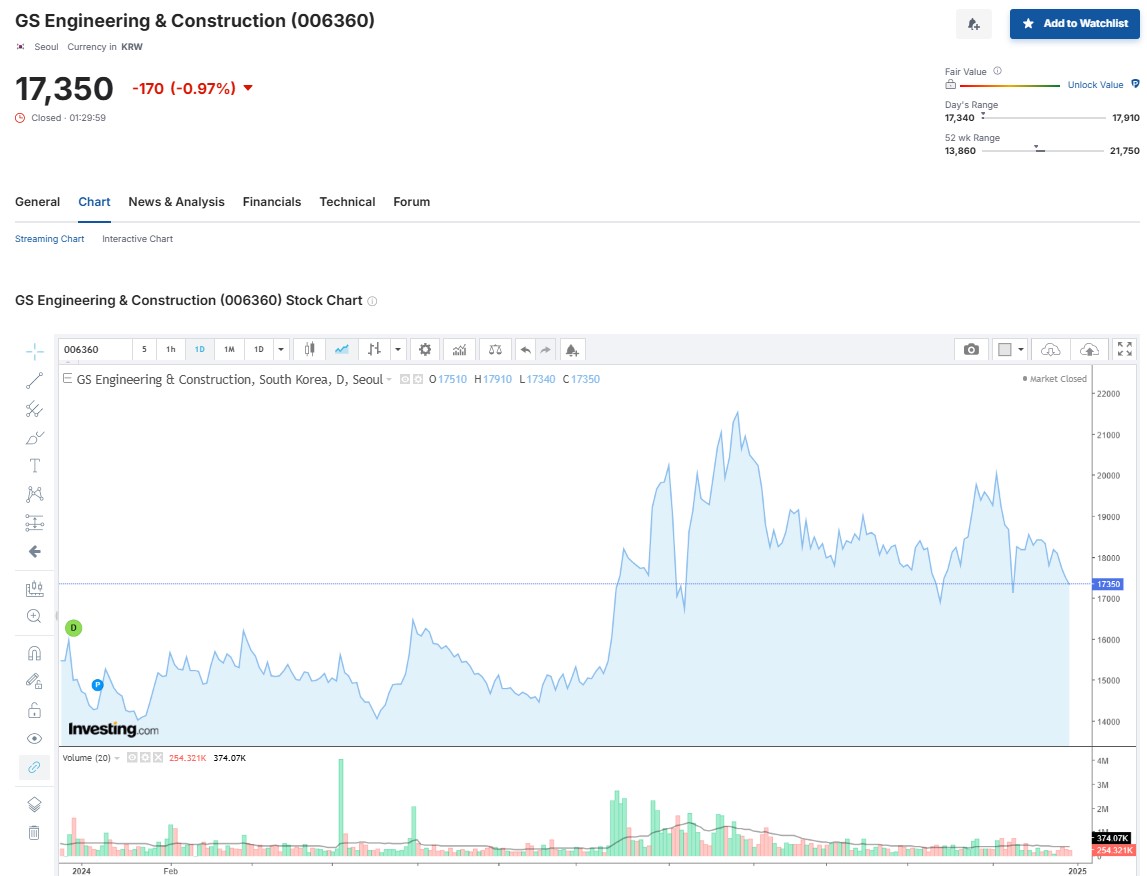Open the Technical tab
This screenshot has height=876, width=1147.
tap(347, 202)
